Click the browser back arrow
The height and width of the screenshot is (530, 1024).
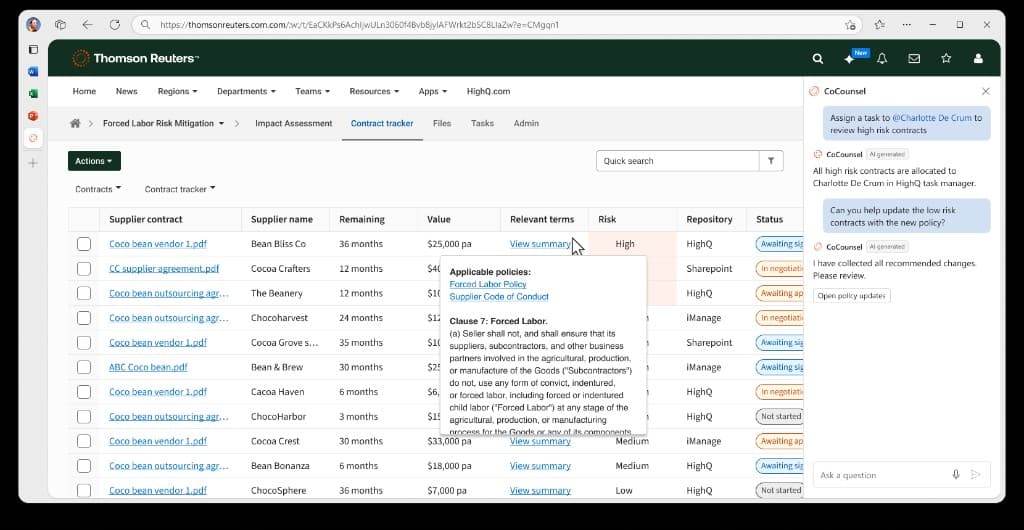(x=88, y=25)
